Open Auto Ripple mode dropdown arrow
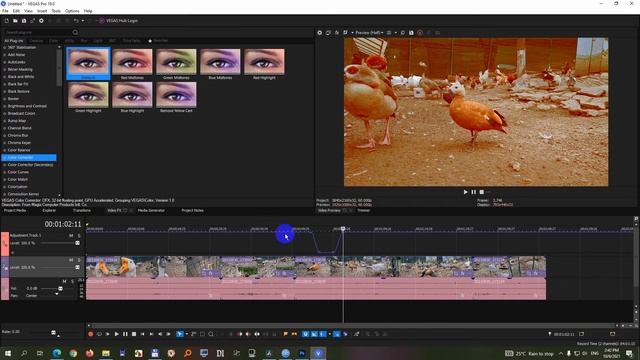 [329, 334]
